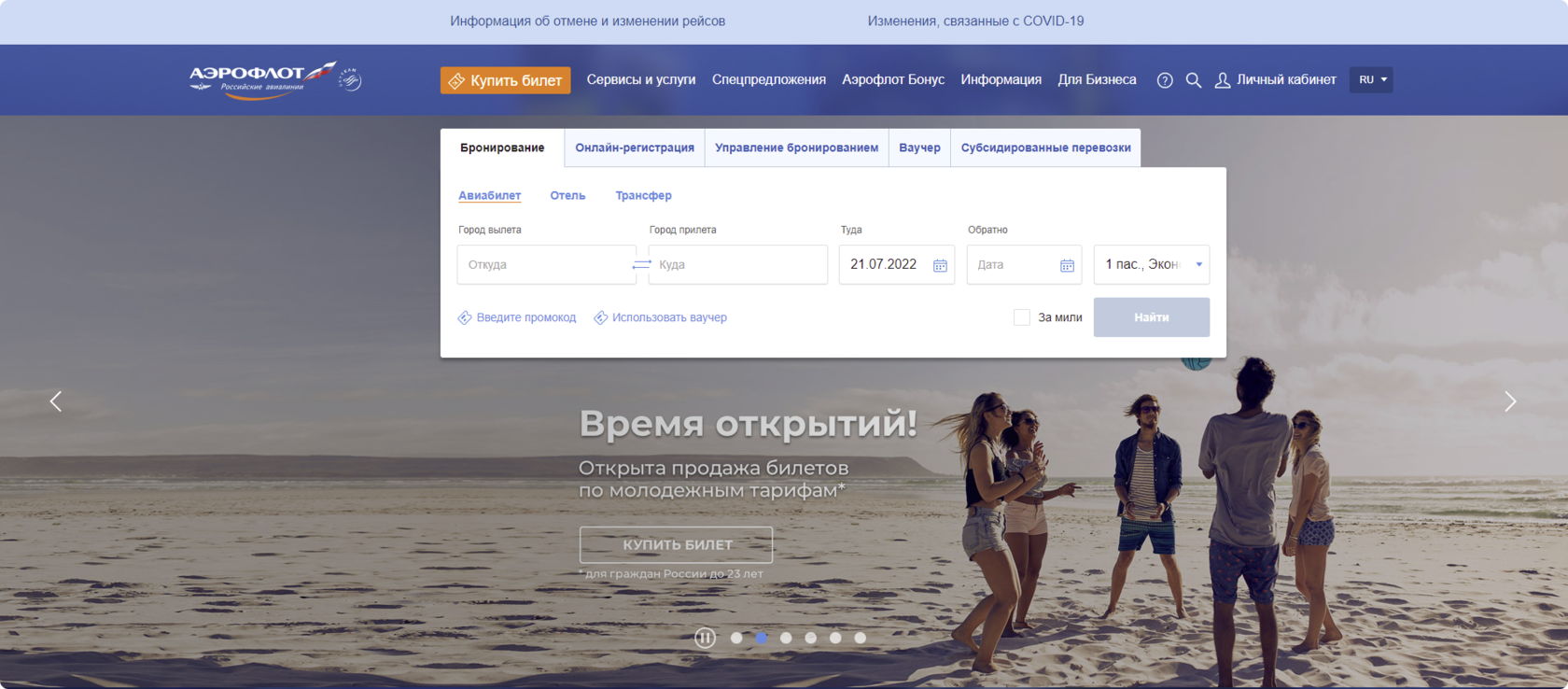Click the 'Куда' arrival city field
Screen dimensions: 1568x689
pyautogui.click(x=737, y=264)
